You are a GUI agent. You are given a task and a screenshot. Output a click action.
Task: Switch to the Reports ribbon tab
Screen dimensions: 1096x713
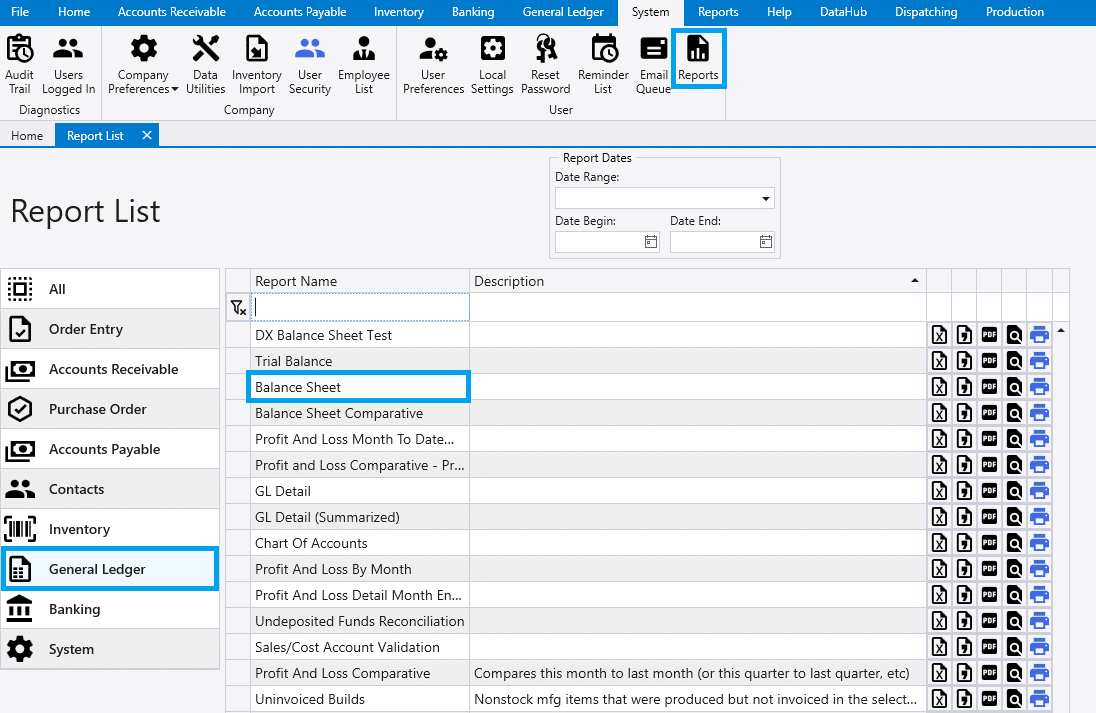pyautogui.click(x=718, y=12)
